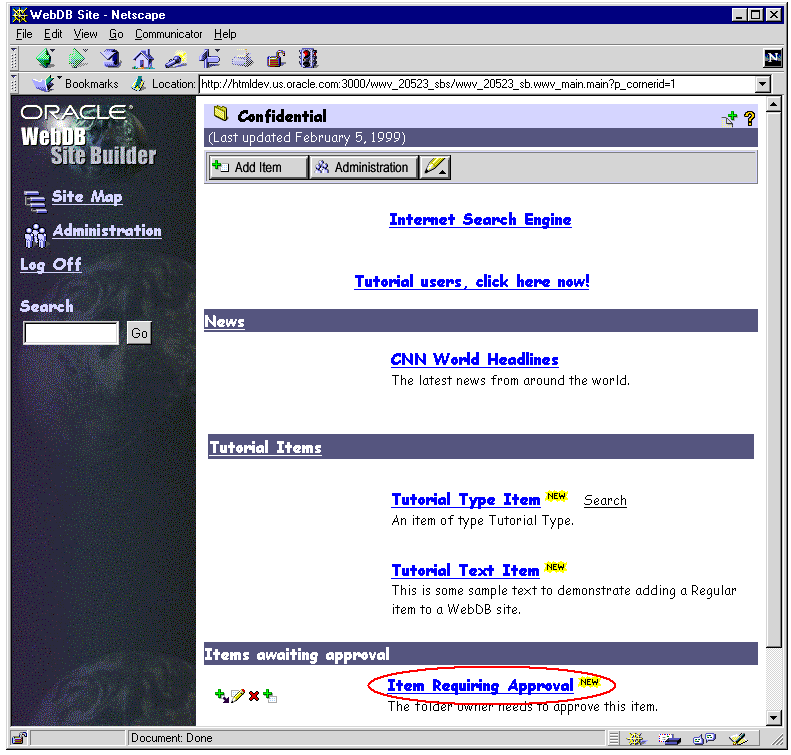Screen dimensions: 791x755
Task: Open the CNN World Headlines link
Action: tap(474, 360)
